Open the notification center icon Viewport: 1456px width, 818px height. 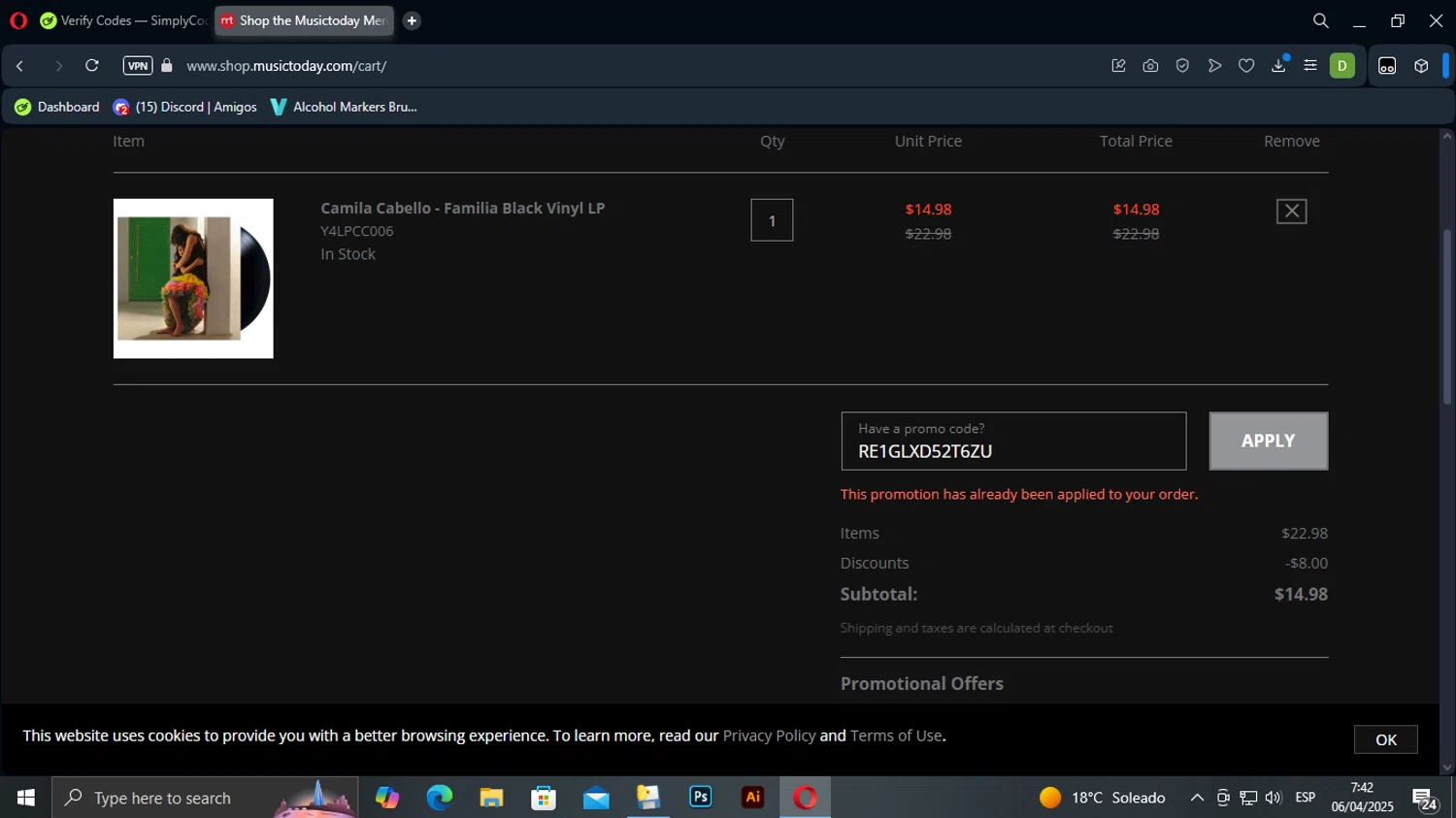click(x=1425, y=800)
